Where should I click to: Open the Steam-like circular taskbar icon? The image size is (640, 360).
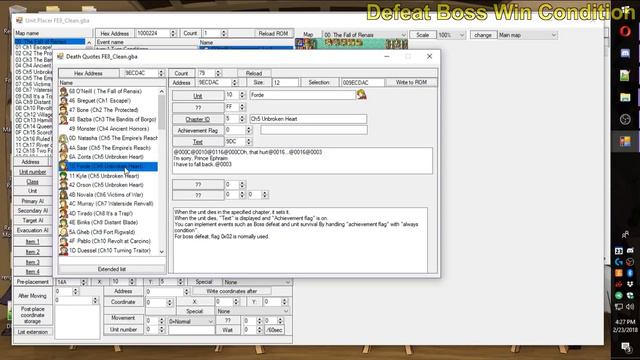[x=625, y=119]
